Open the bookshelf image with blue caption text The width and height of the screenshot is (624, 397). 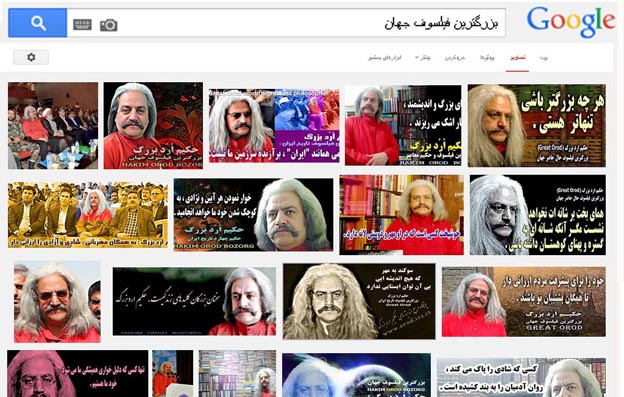[401, 215]
